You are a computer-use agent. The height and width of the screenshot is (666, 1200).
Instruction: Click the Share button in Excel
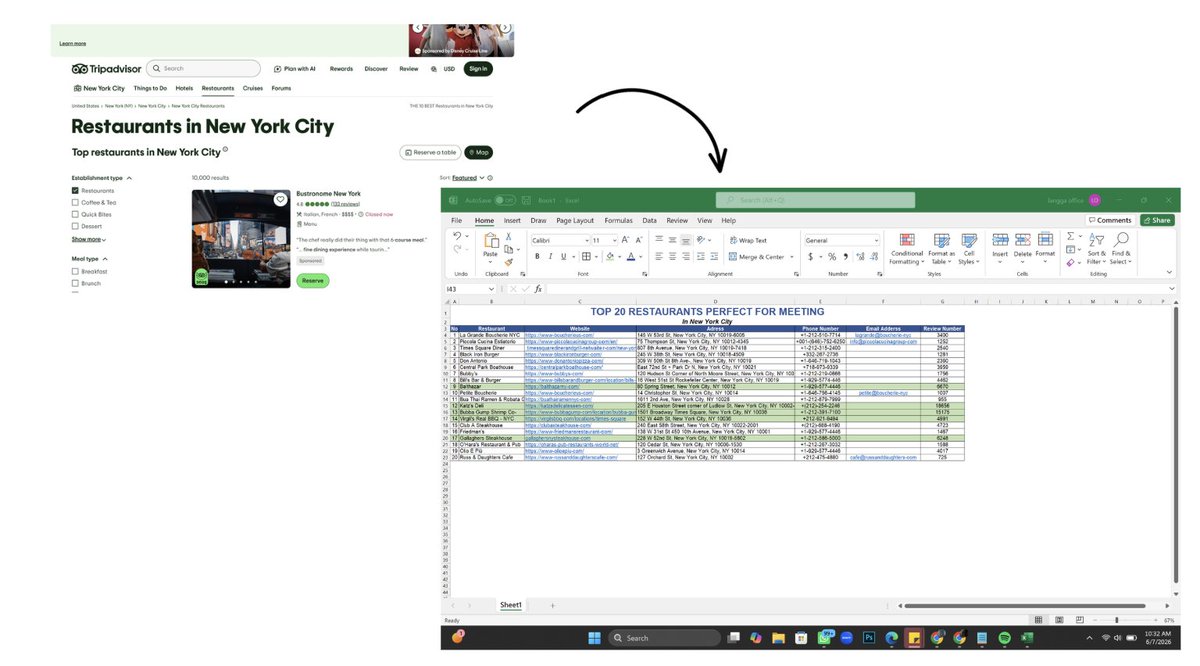tap(1157, 220)
